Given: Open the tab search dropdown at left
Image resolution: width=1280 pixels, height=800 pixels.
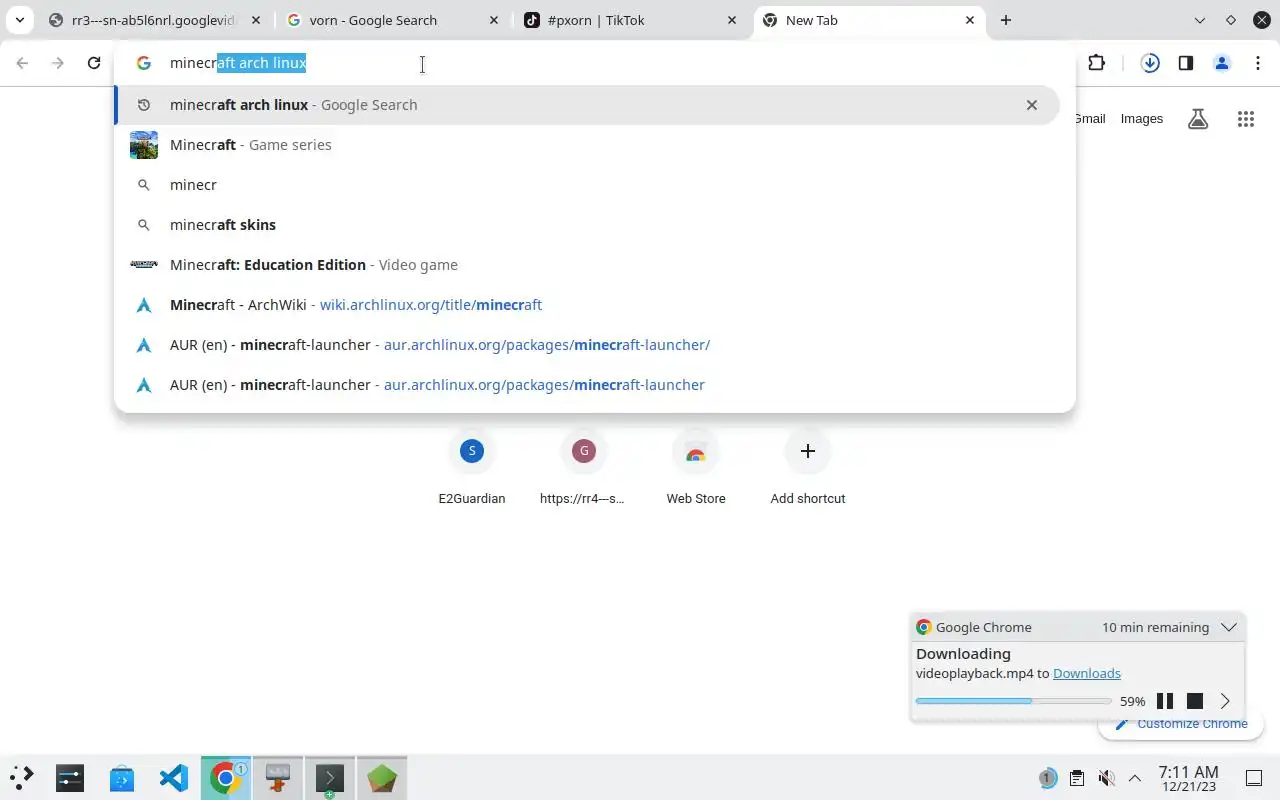Looking at the screenshot, I should [x=19, y=20].
